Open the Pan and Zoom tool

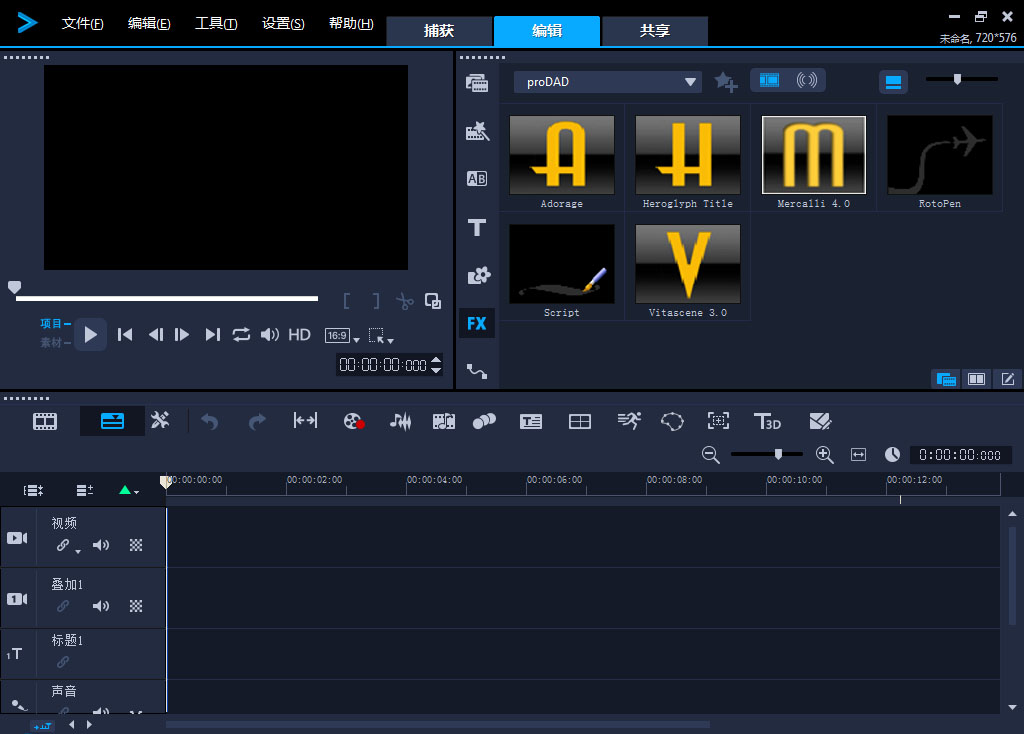coord(718,421)
